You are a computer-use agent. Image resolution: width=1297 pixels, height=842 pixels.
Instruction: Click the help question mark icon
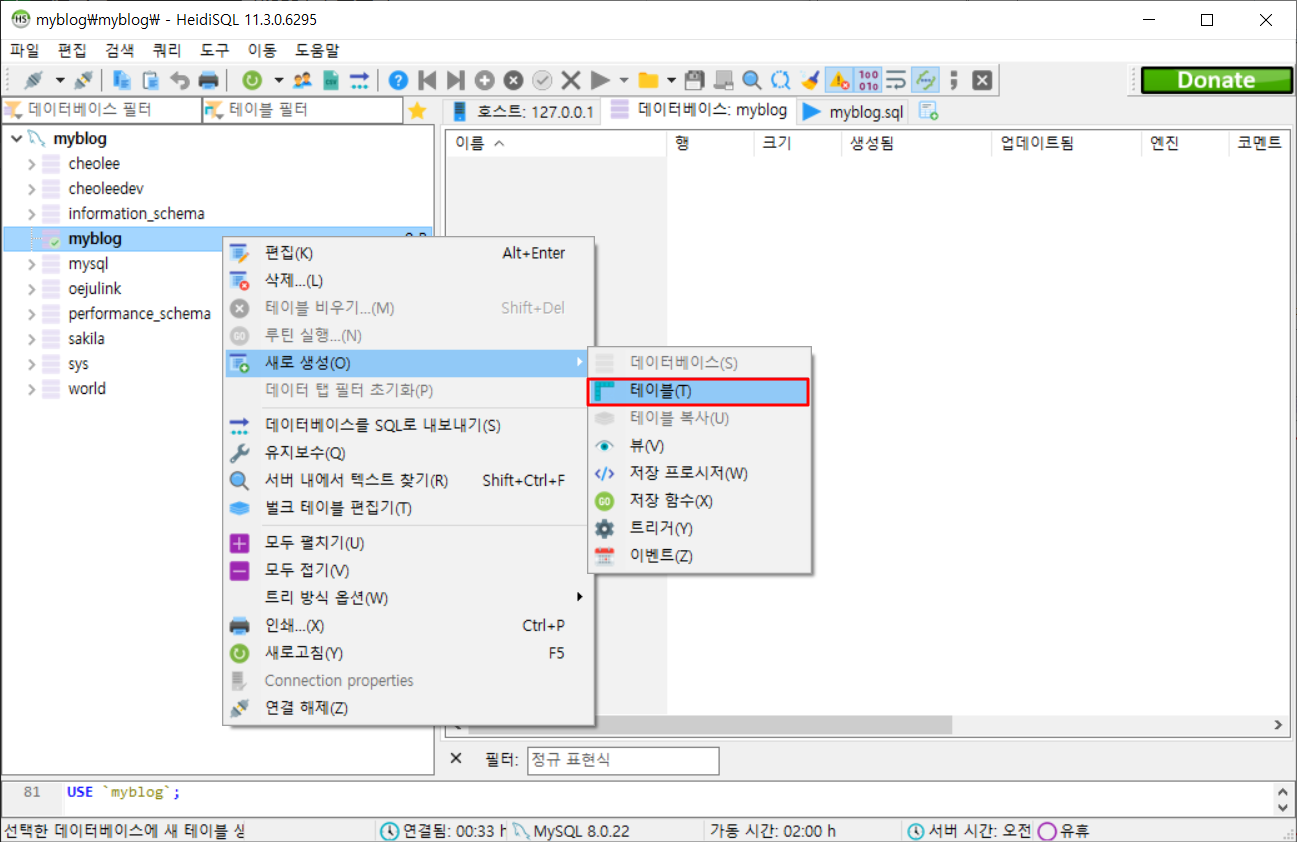(398, 80)
